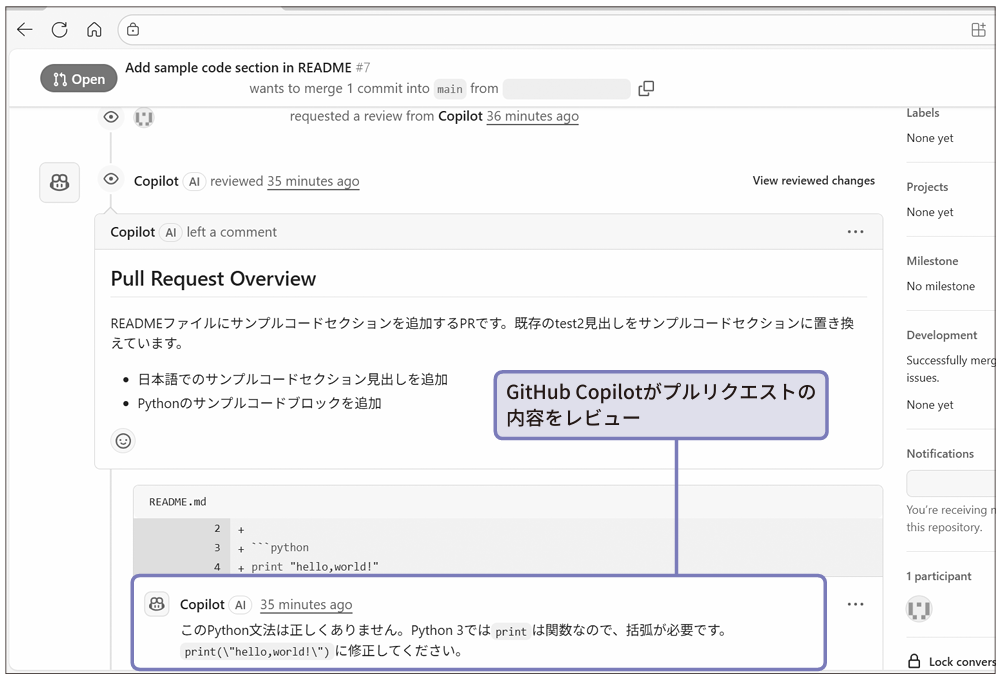Open the inline print comment options menu
This screenshot has width=1004, height=680.
pos(855,604)
